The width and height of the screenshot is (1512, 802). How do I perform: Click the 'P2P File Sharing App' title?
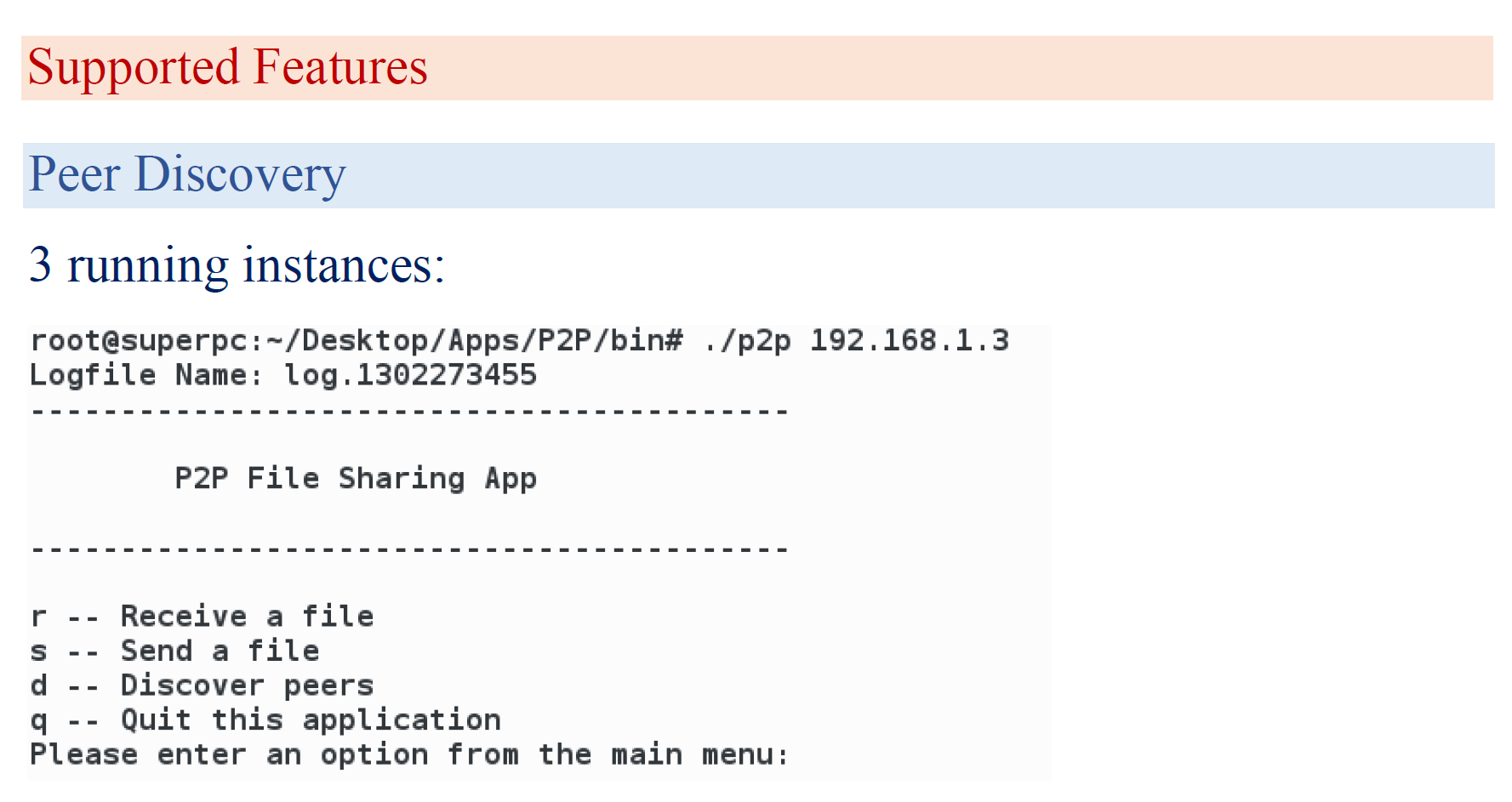point(356,479)
